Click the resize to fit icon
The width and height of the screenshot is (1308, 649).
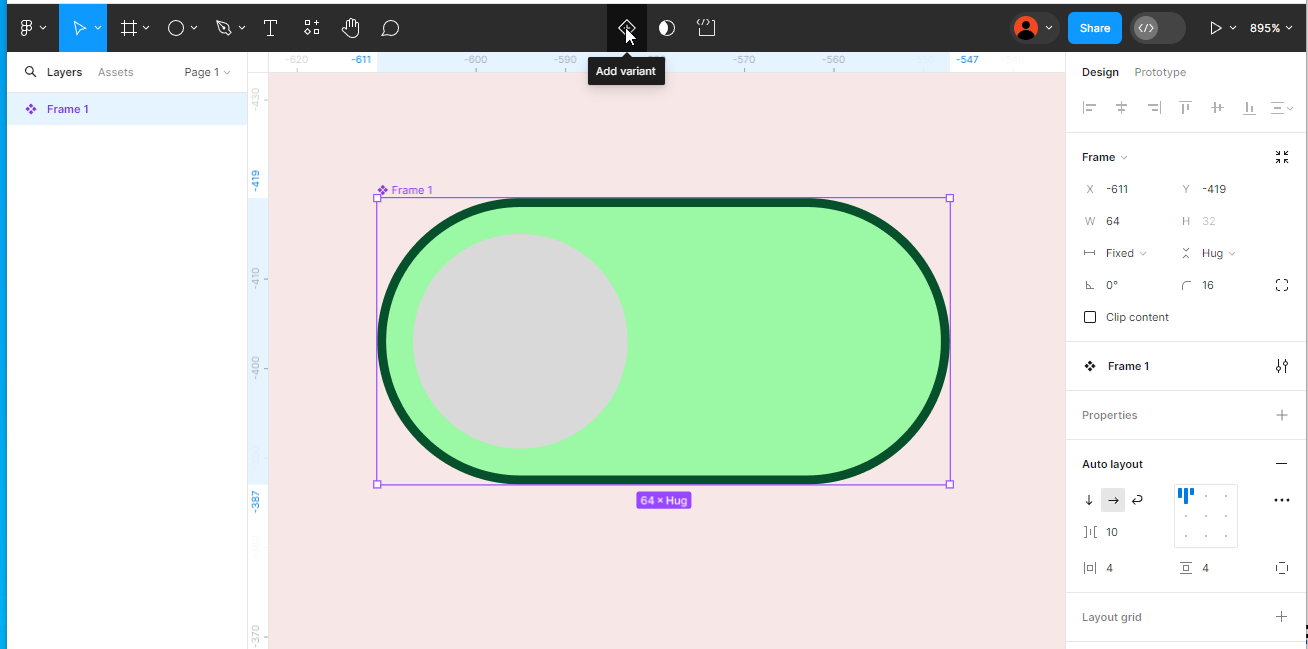[1282, 157]
